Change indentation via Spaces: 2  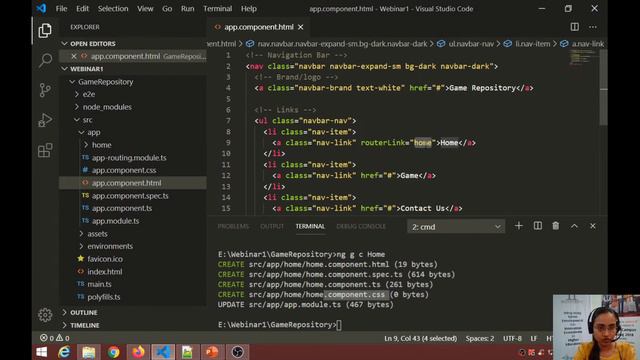pos(480,338)
